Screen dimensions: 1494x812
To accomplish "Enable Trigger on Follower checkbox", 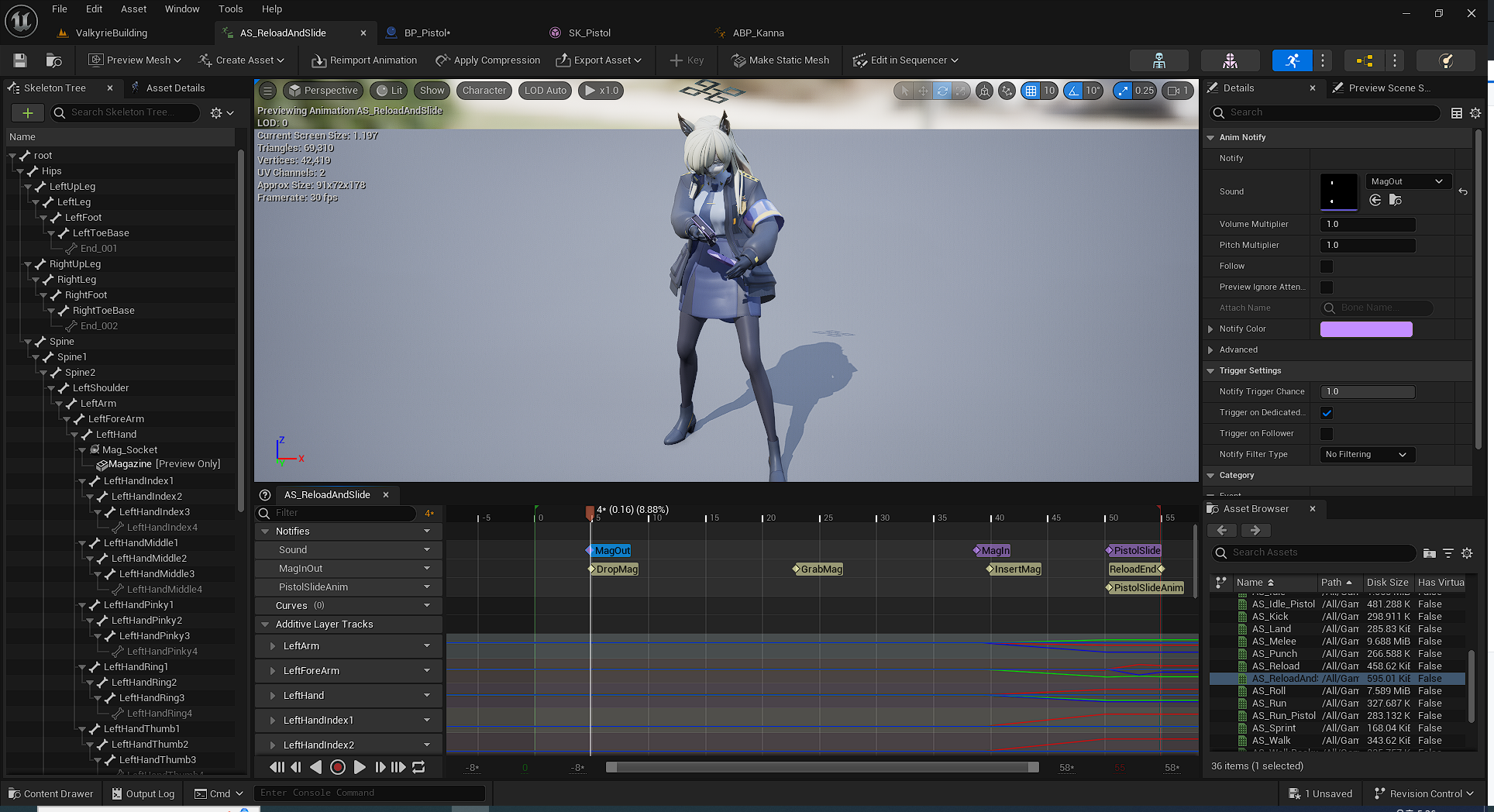I will tap(1327, 434).
